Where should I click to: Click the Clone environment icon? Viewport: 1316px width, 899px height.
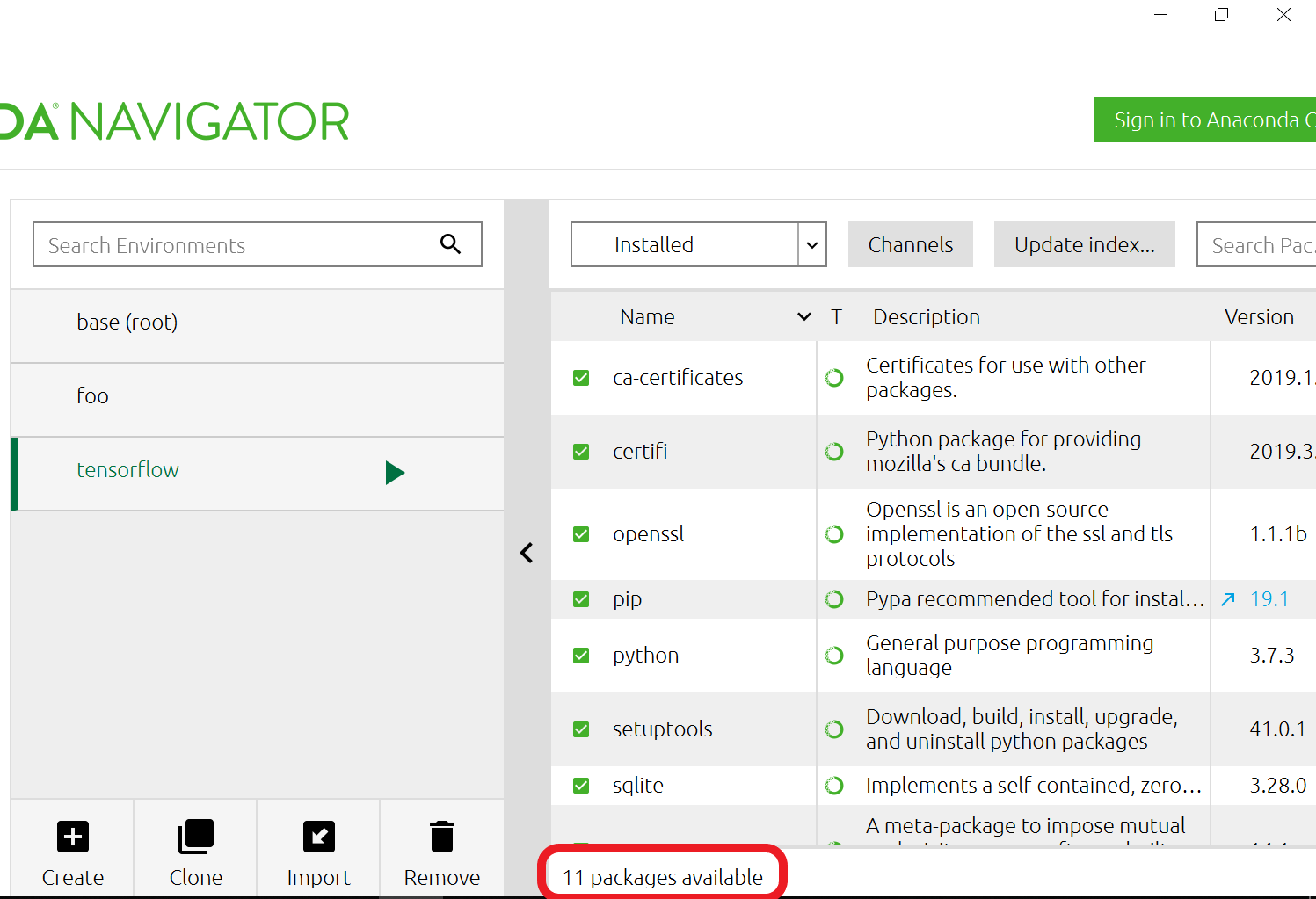(x=196, y=837)
